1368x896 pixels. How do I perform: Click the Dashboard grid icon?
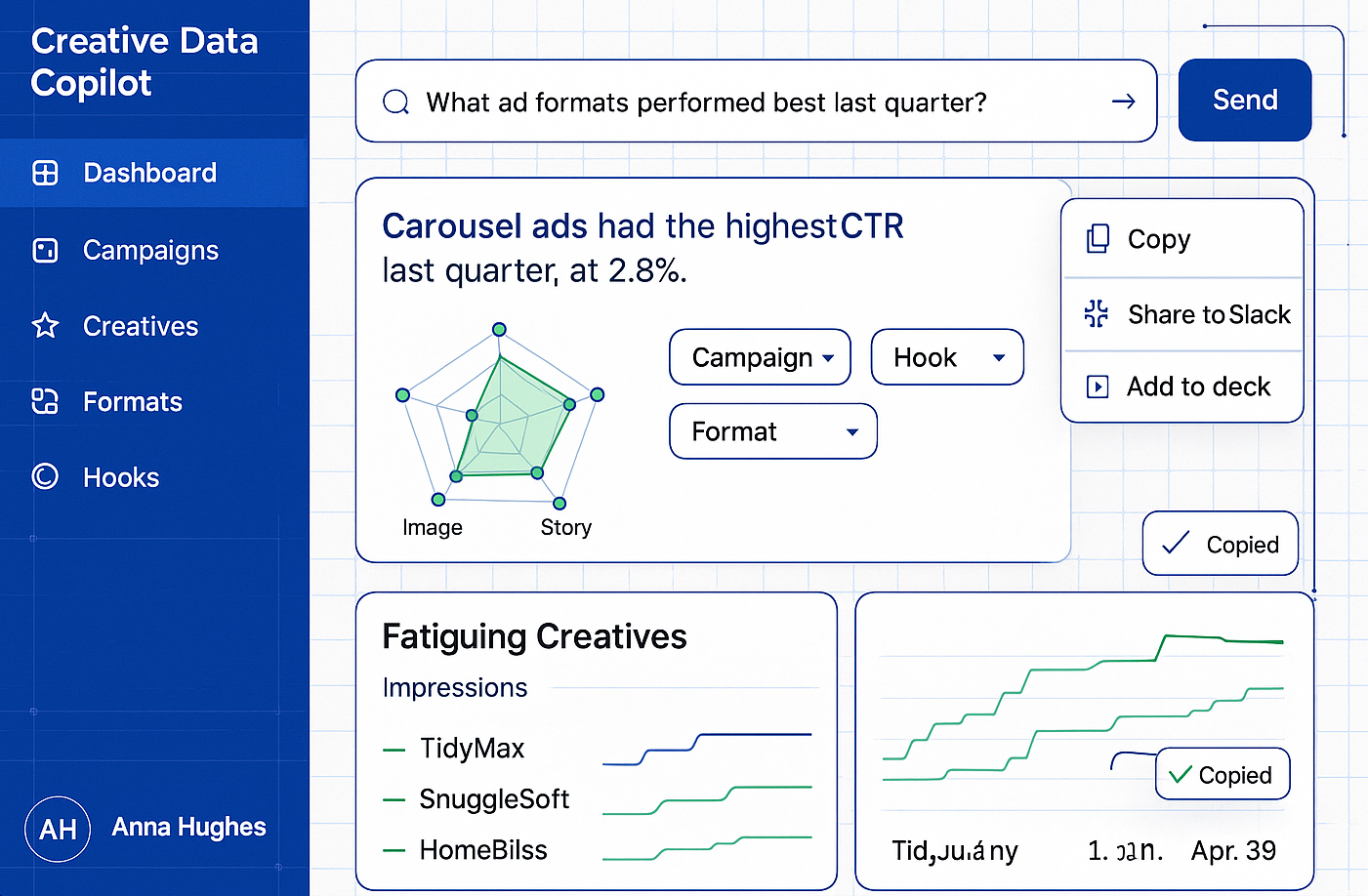[46, 173]
